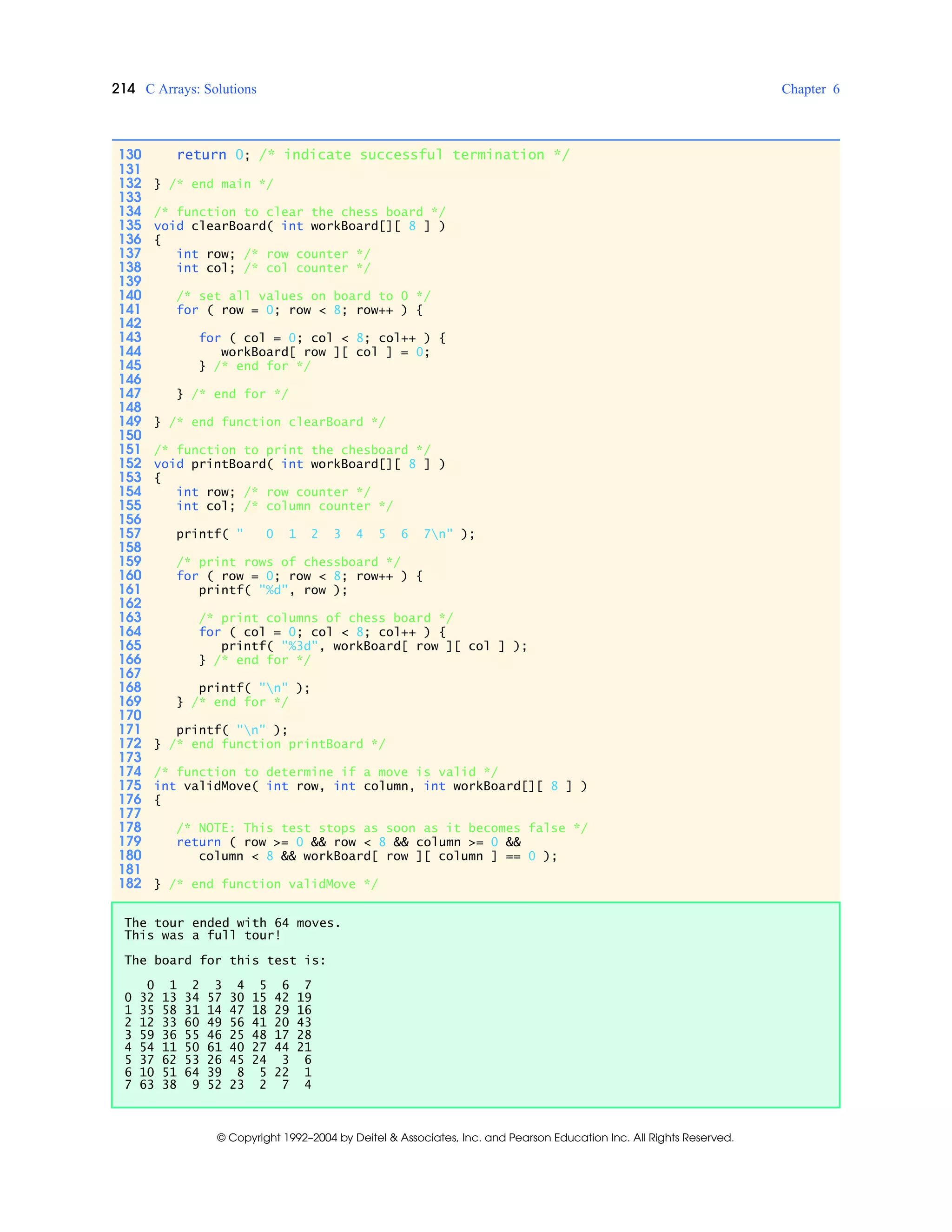
Task: Click the validMove function declaration on line 175
Action: (370, 786)
